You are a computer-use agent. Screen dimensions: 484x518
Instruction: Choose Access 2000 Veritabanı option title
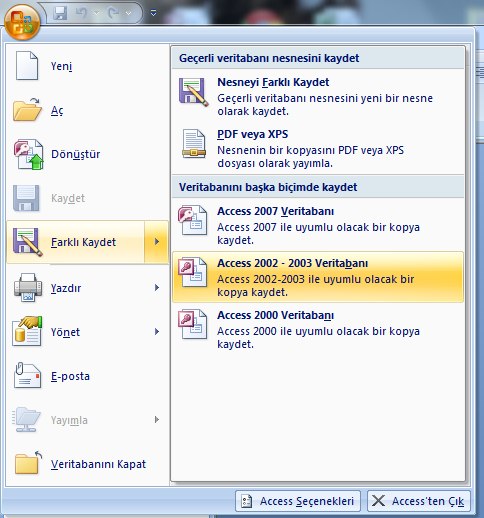coord(275,315)
